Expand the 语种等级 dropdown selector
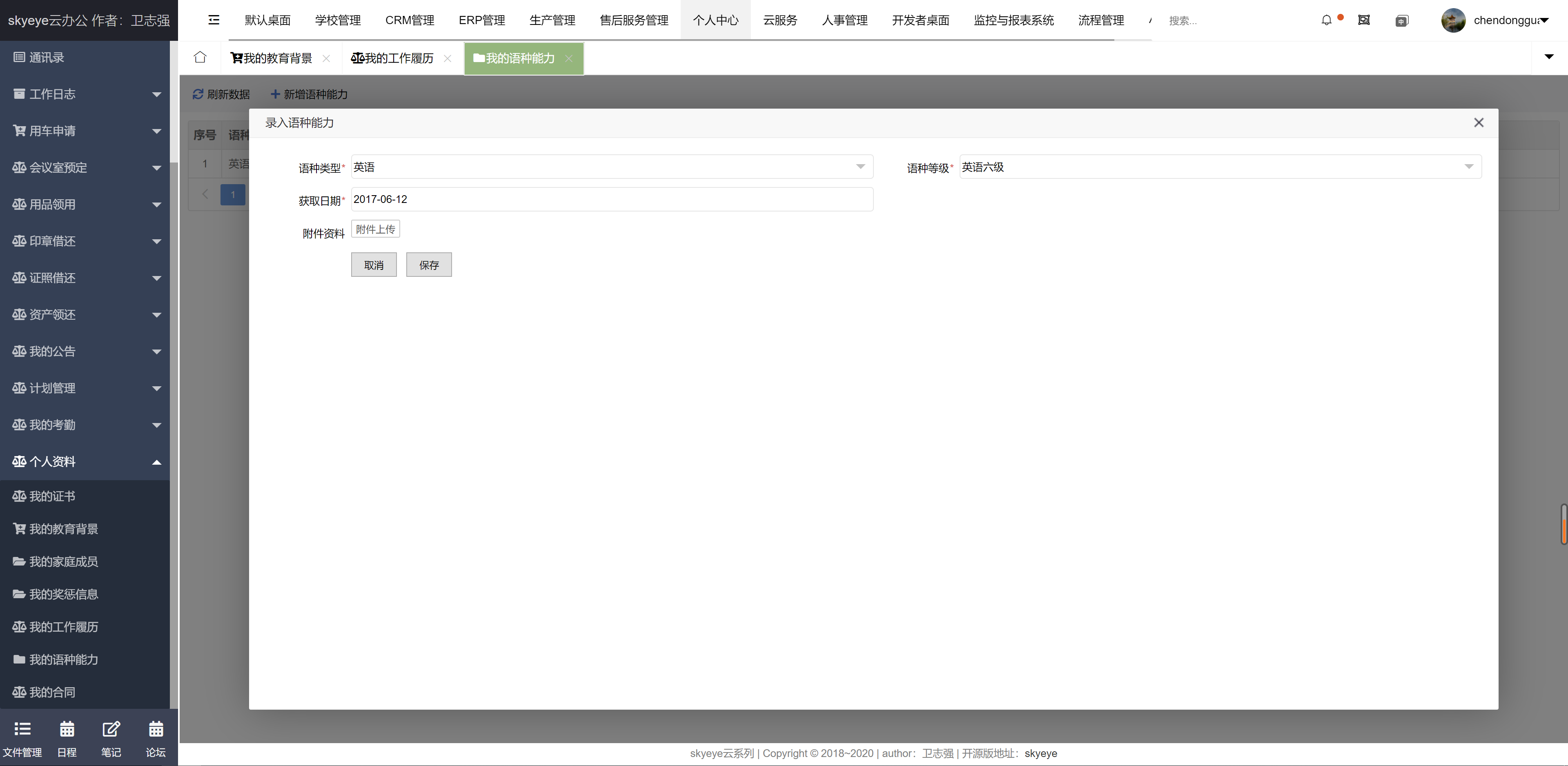 point(1467,167)
